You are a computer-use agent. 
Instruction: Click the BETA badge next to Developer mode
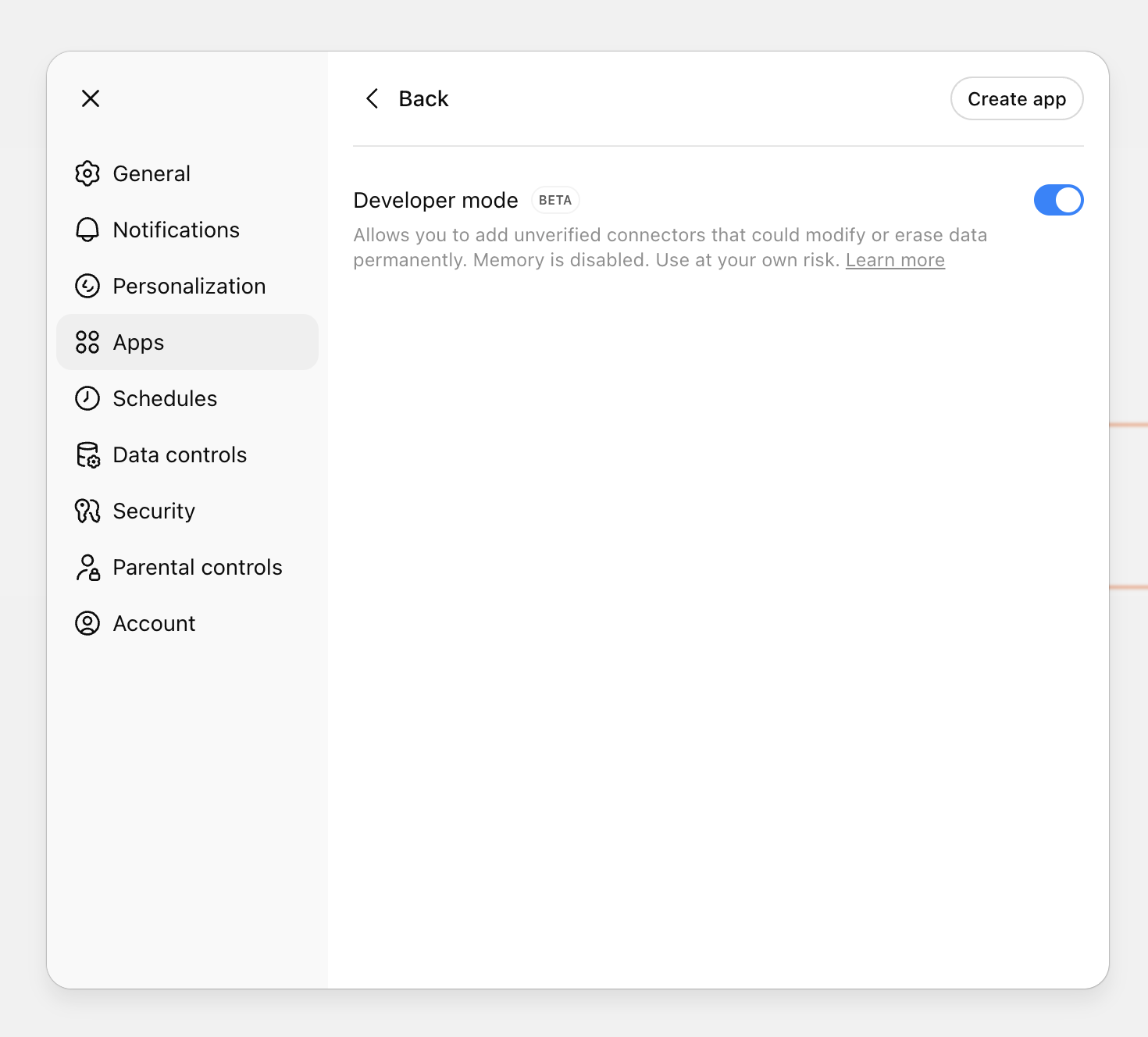554,200
